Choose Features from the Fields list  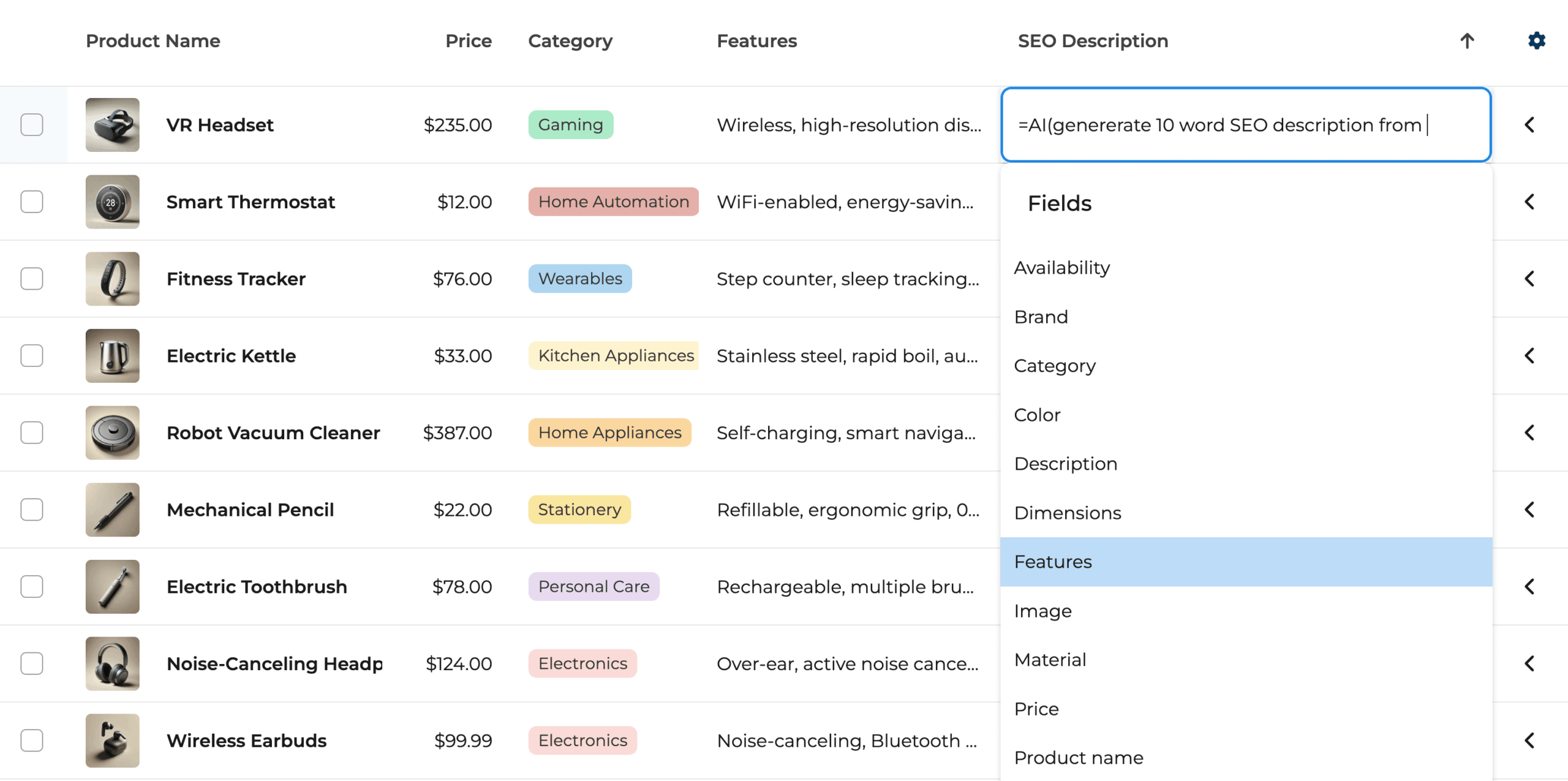1053,562
